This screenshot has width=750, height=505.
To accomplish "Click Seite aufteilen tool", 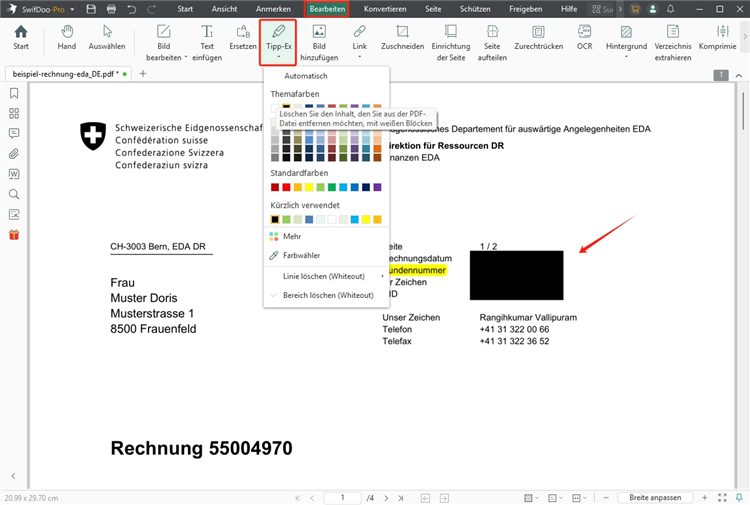I will click(x=492, y=43).
